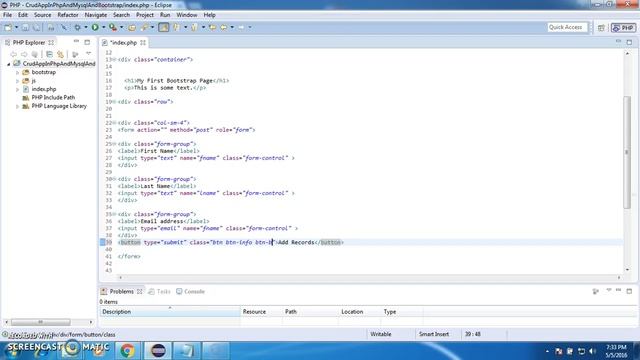640x360 pixels.
Task: Open the Run menu
Action: (x=165, y=15)
